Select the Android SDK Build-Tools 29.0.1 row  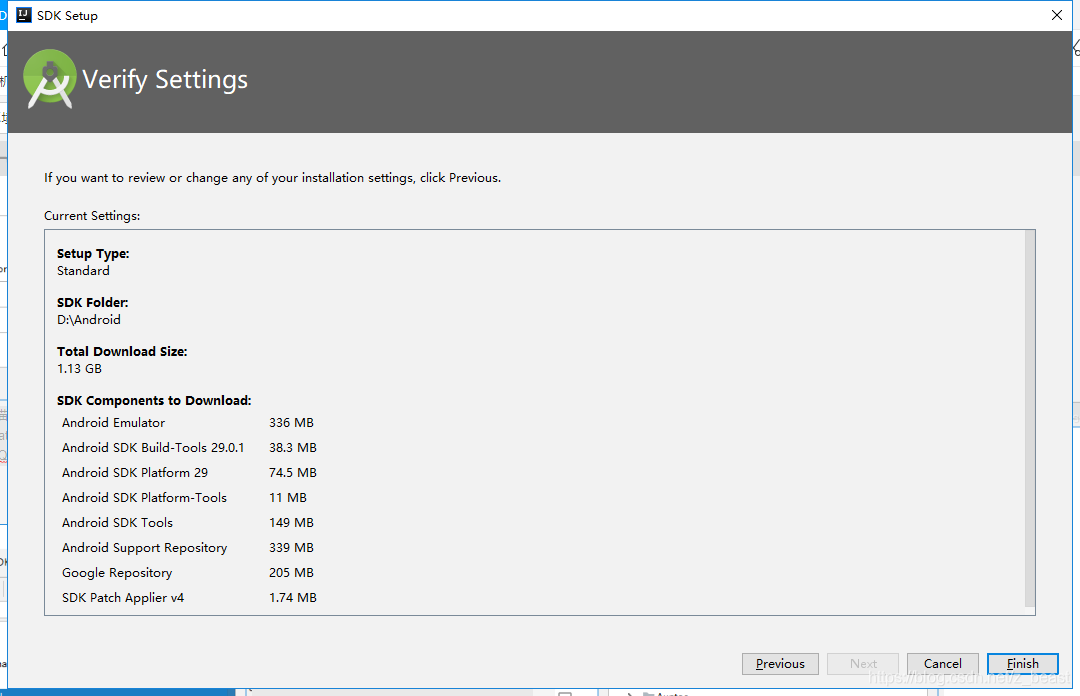(189, 447)
